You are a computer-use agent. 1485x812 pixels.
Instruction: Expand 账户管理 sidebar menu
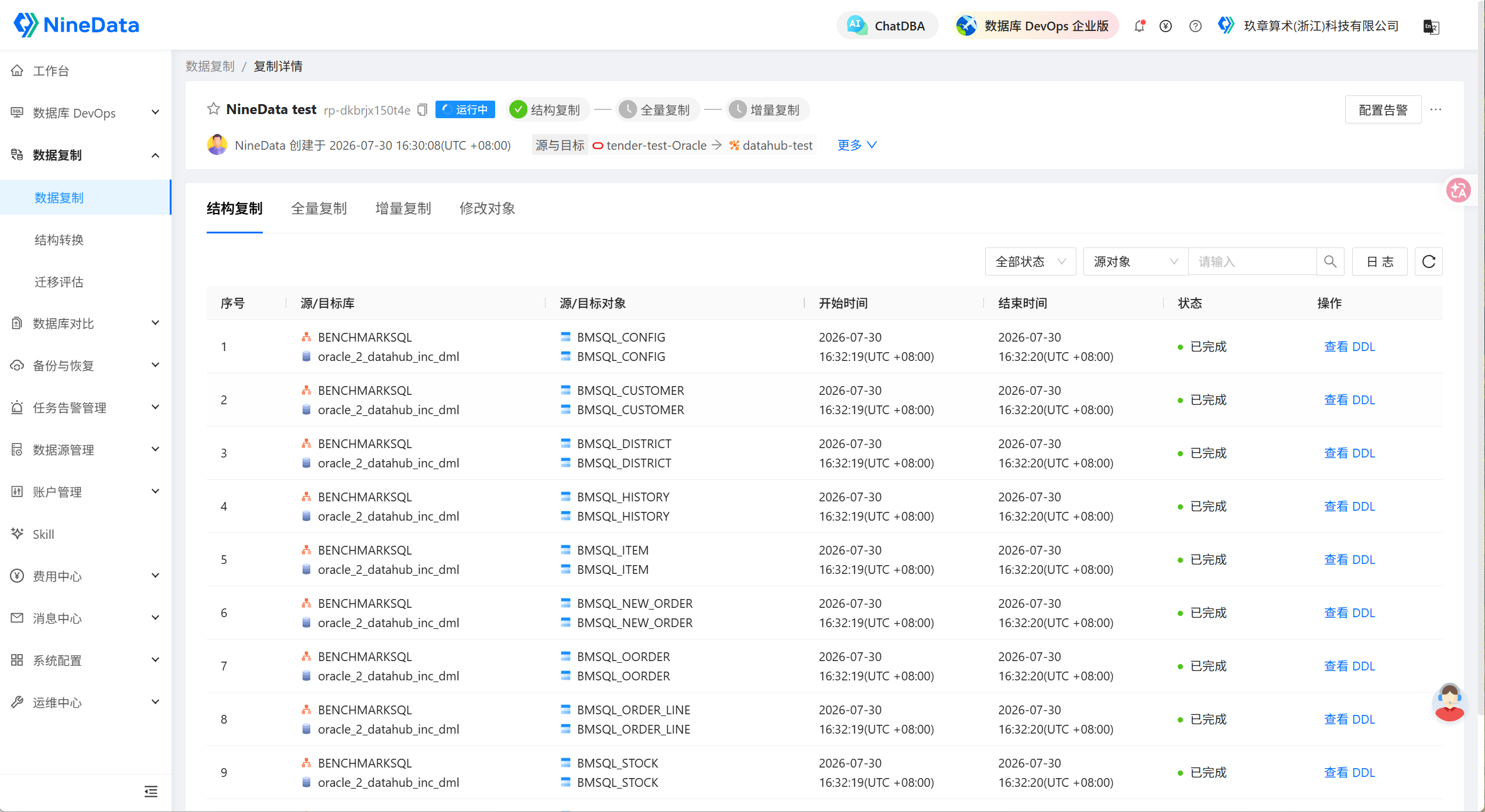point(85,492)
